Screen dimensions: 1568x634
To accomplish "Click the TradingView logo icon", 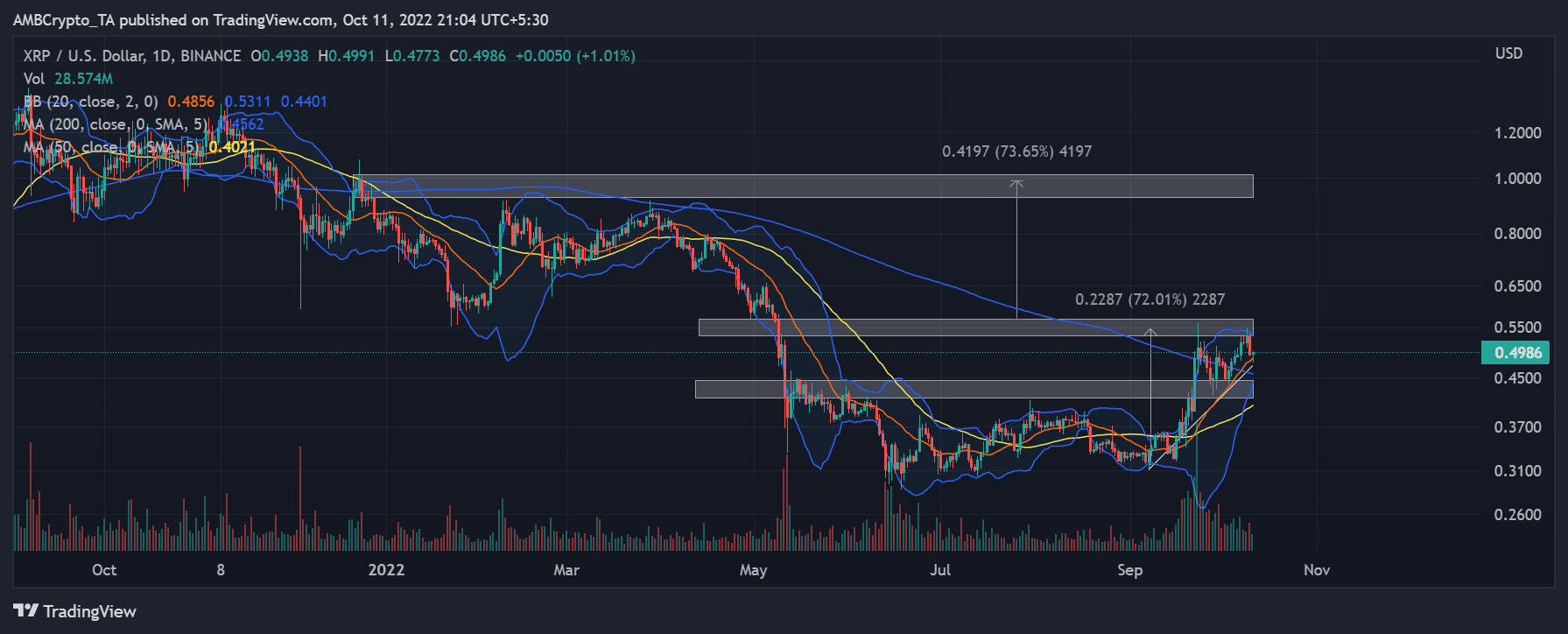I will pos(26,610).
